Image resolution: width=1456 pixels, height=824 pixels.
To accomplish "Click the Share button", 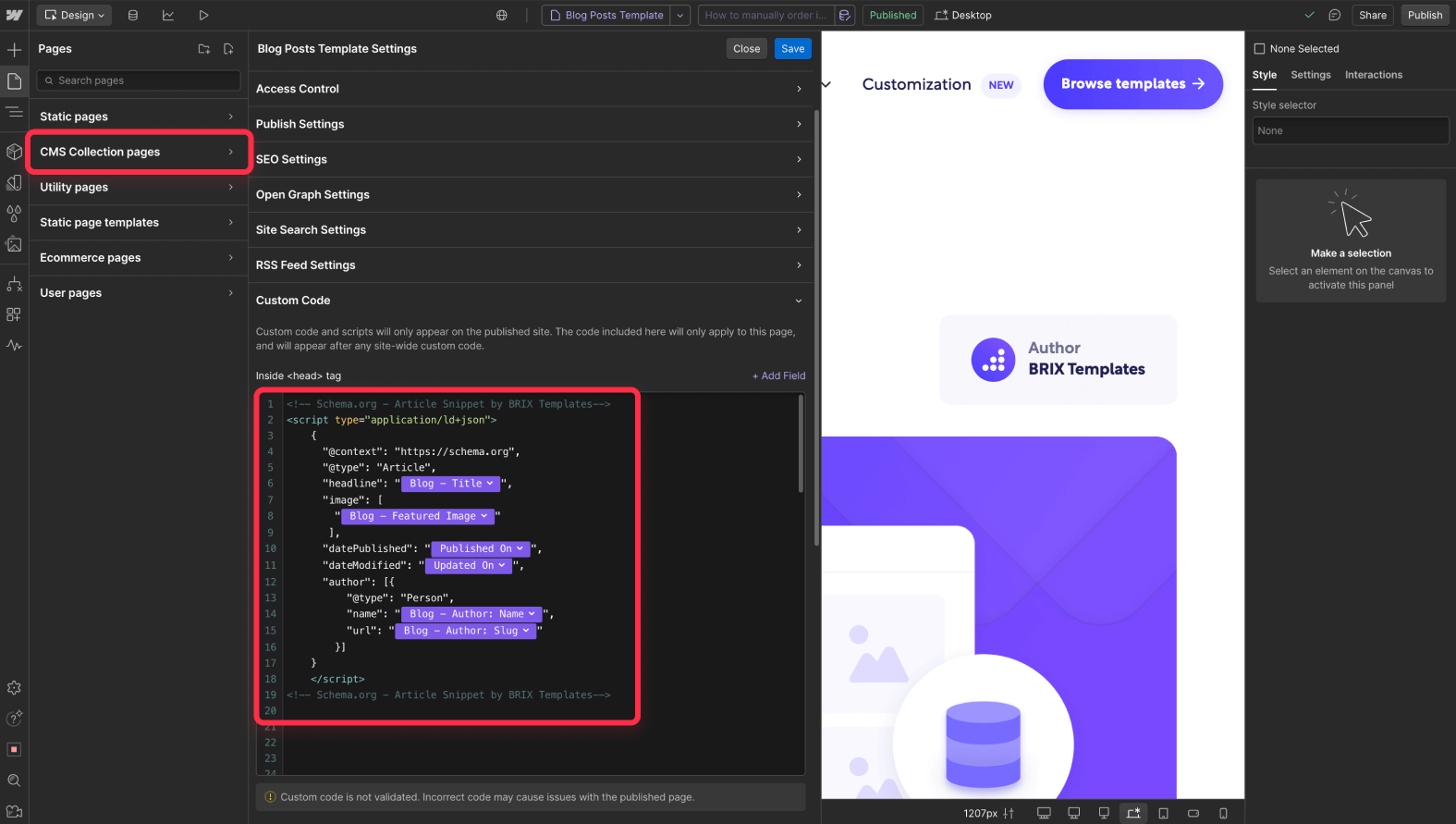I will [1373, 15].
